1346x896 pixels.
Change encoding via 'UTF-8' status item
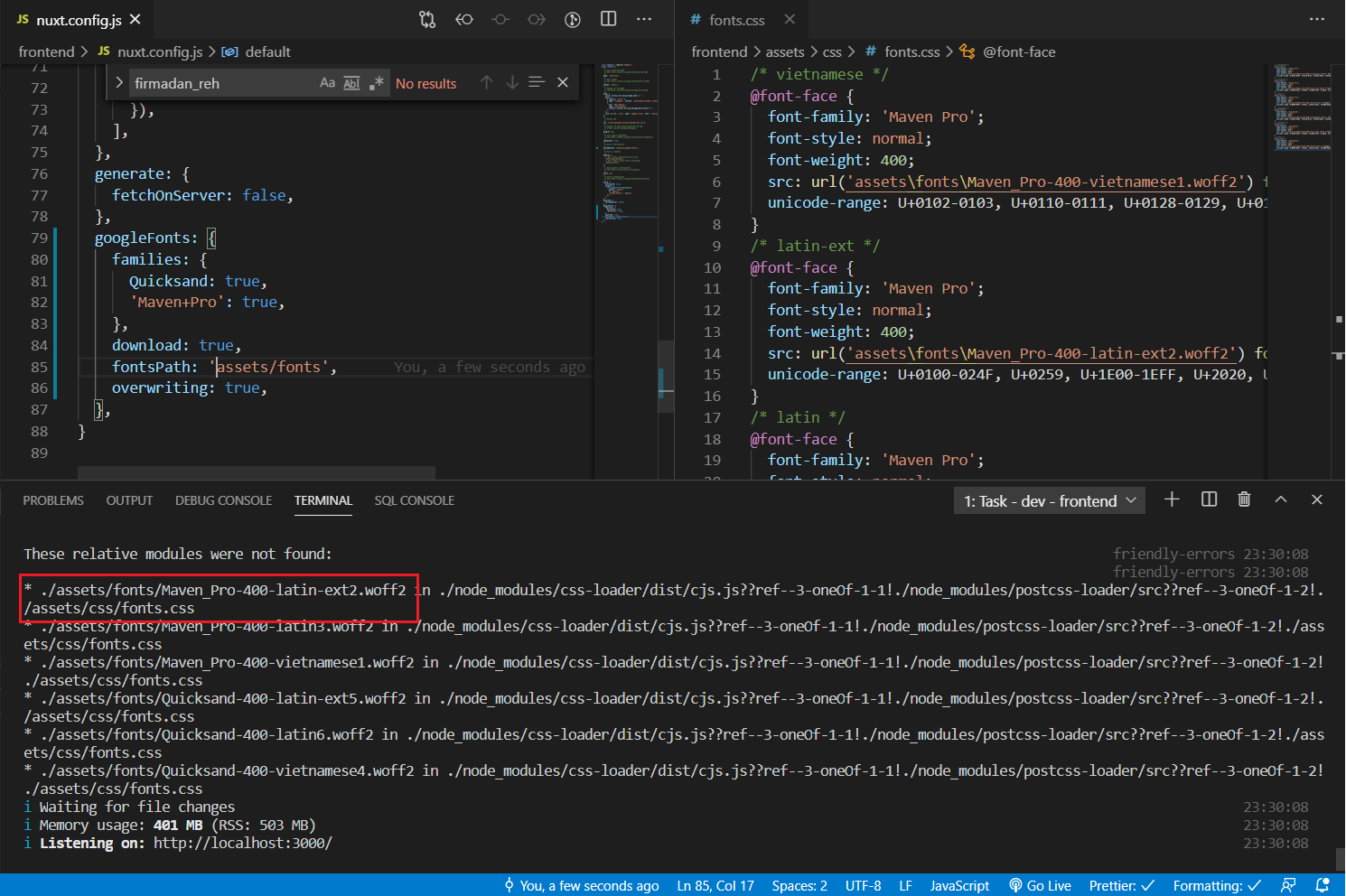pyautogui.click(x=864, y=886)
